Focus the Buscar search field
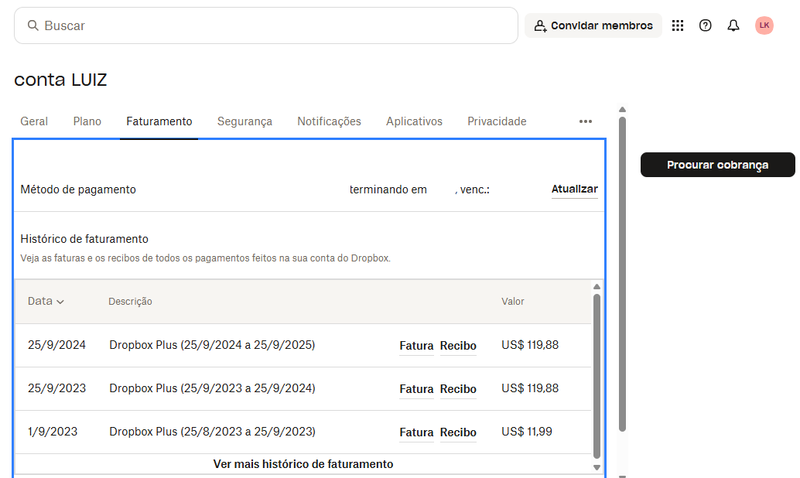The width and height of the screenshot is (800, 478). [x=266, y=26]
